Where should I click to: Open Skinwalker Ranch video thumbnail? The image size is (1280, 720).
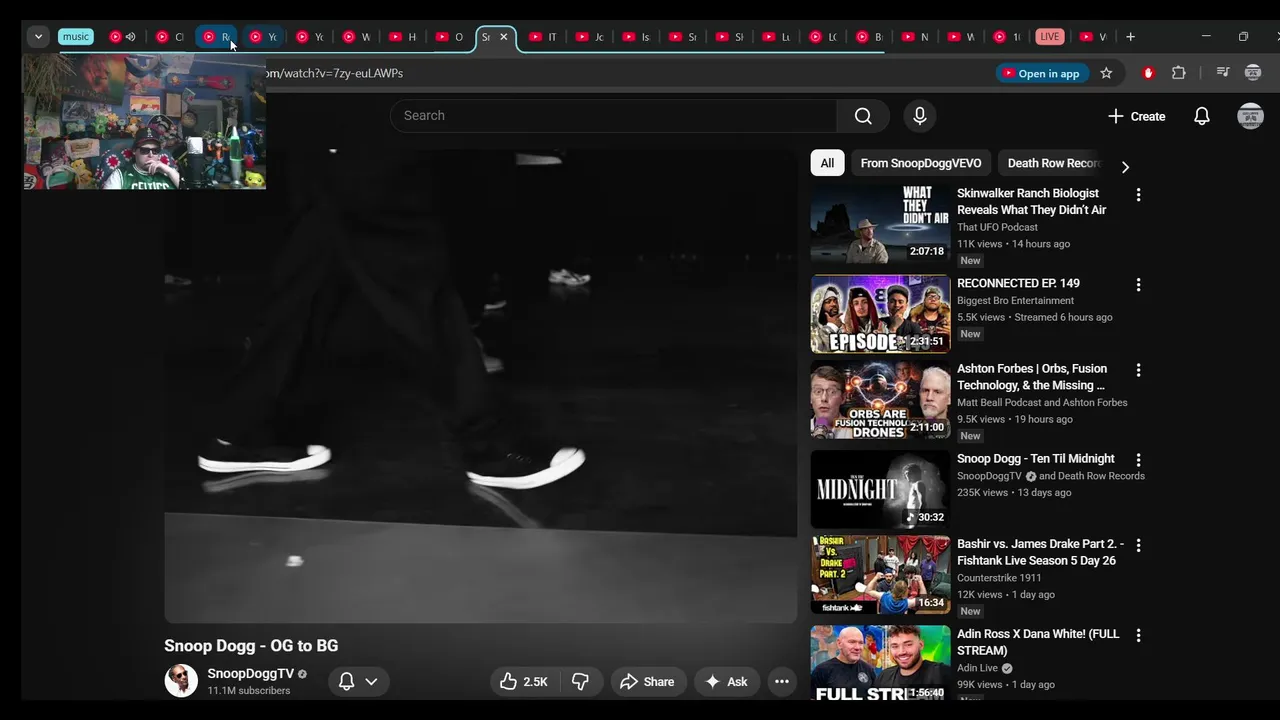880,224
